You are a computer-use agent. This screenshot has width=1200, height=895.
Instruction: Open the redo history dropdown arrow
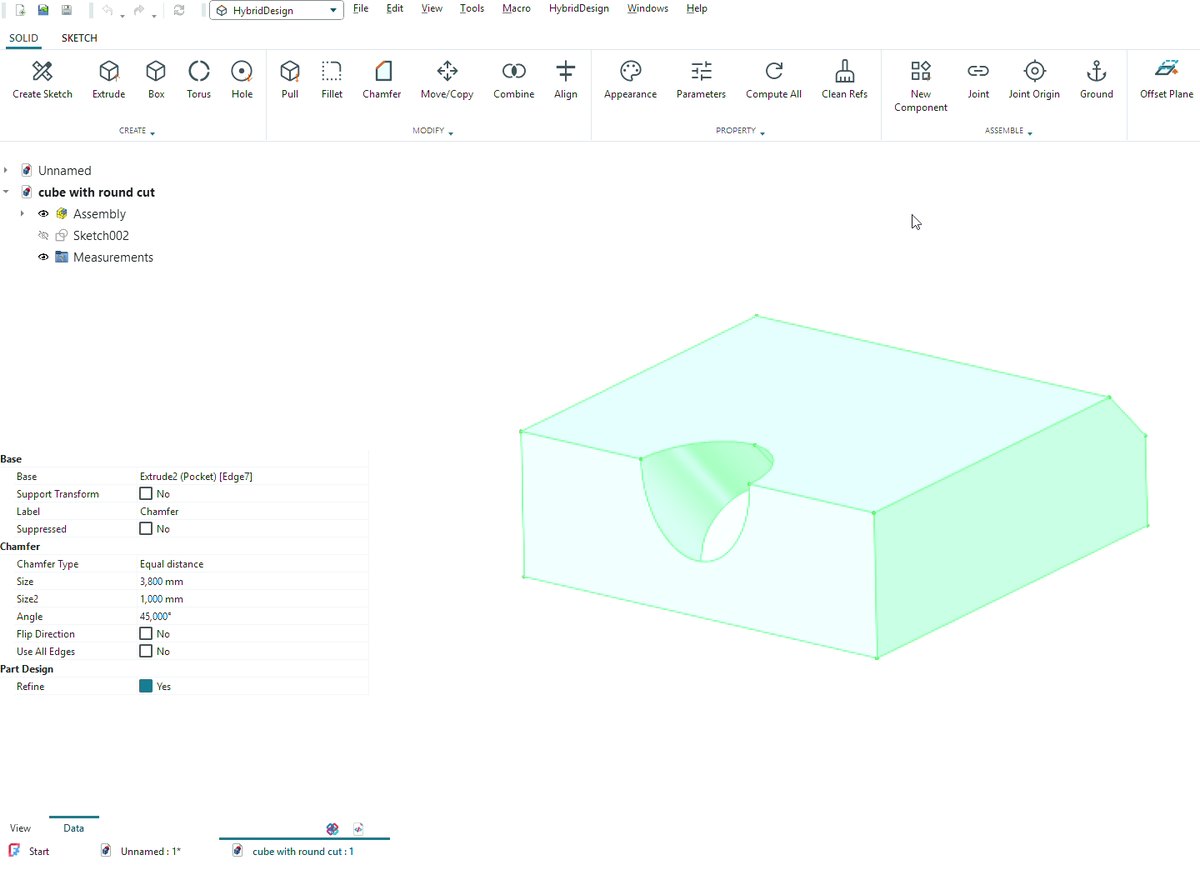(x=154, y=14)
